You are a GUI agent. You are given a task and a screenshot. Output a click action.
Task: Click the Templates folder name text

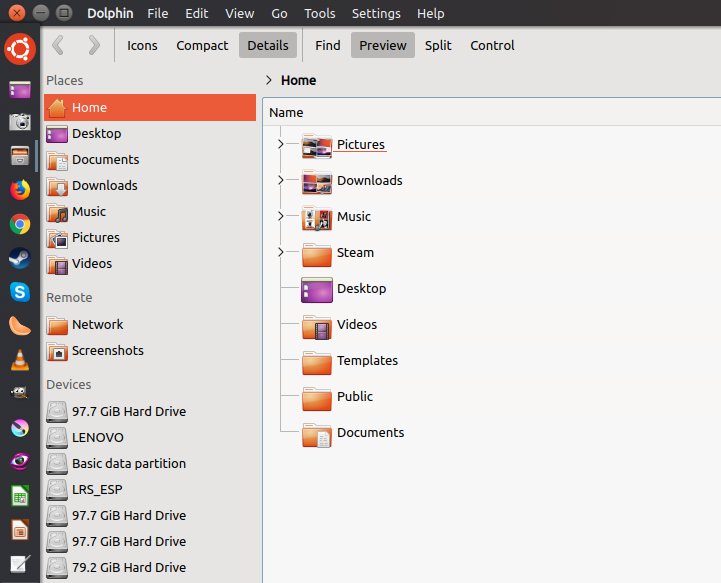(367, 360)
